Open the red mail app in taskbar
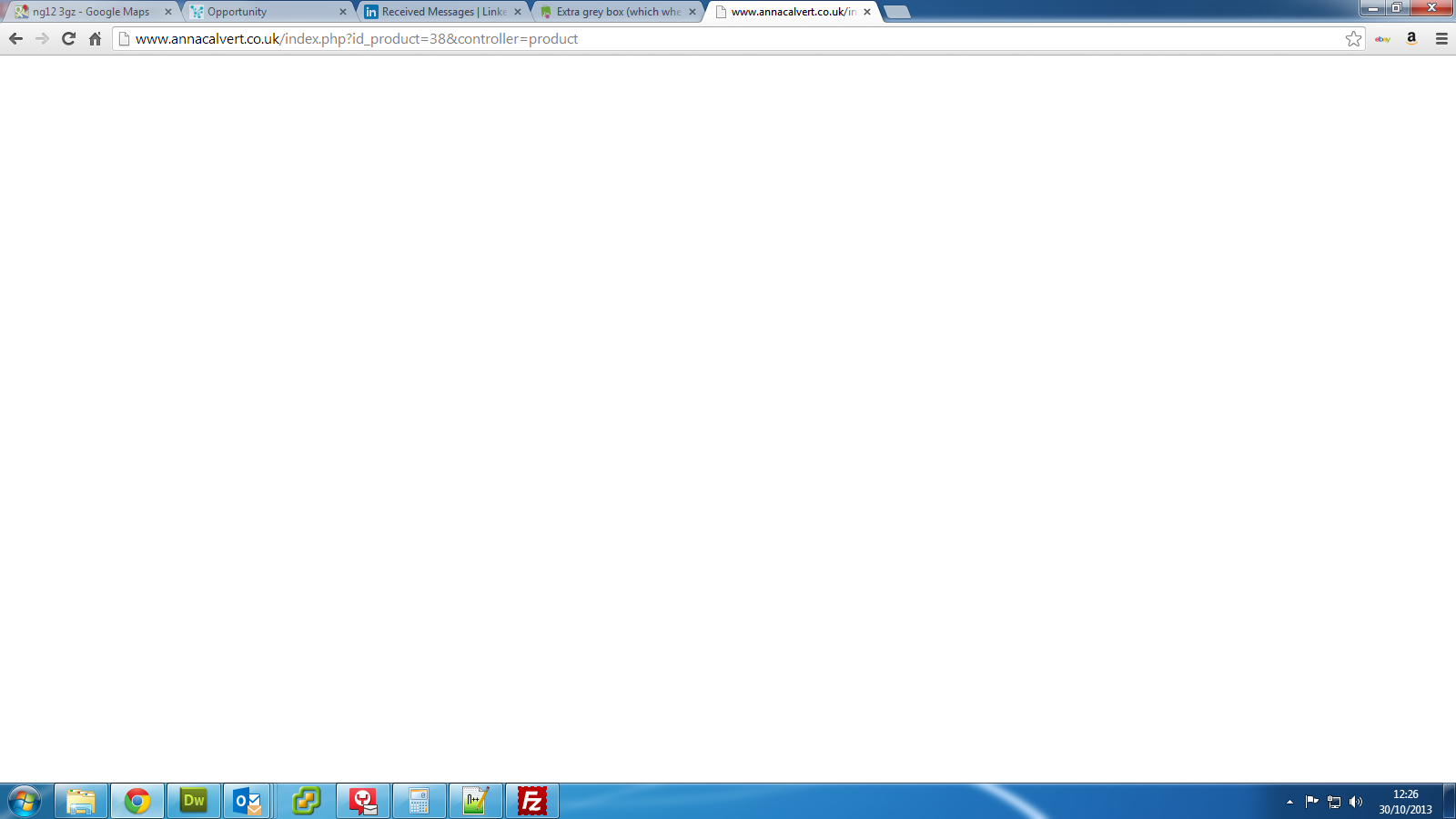 coord(363,801)
